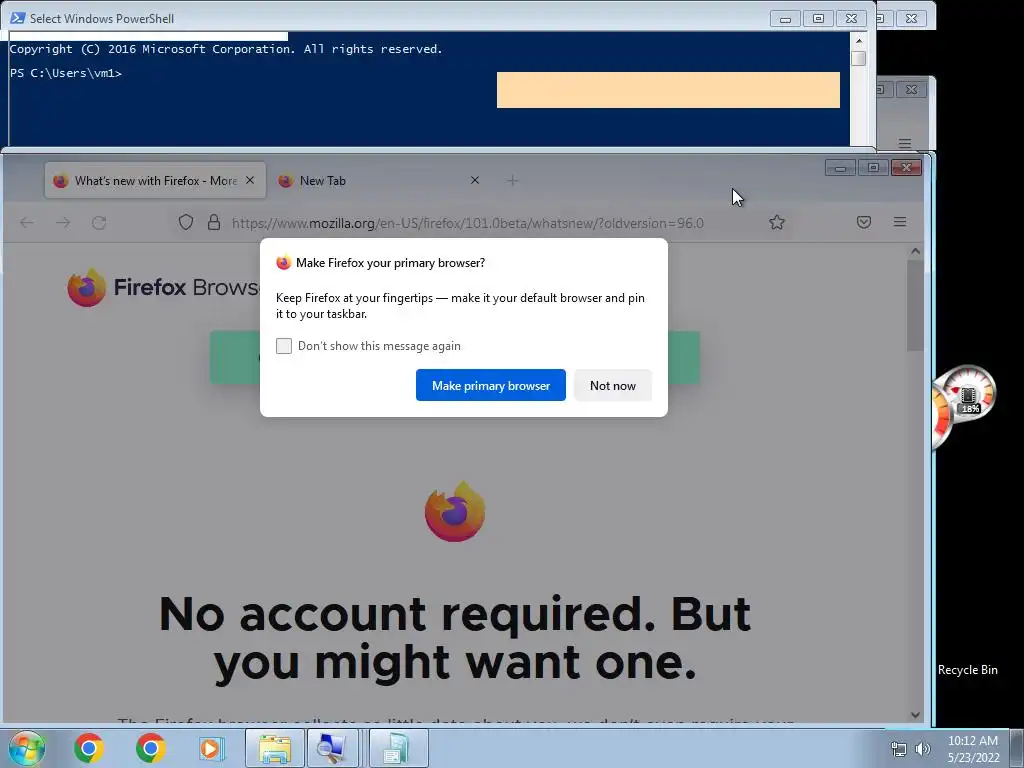Select the Recycle Bin on the desktop
1024x768 pixels.
coord(967,669)
